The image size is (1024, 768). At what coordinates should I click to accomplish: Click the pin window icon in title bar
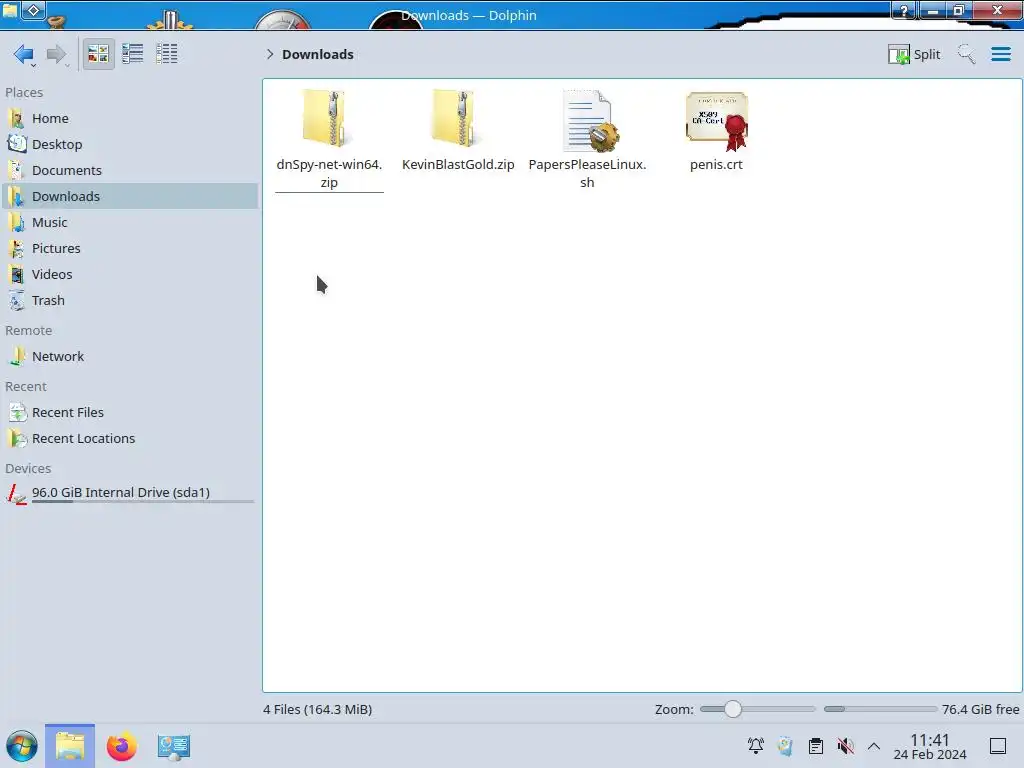coord(33,10)
